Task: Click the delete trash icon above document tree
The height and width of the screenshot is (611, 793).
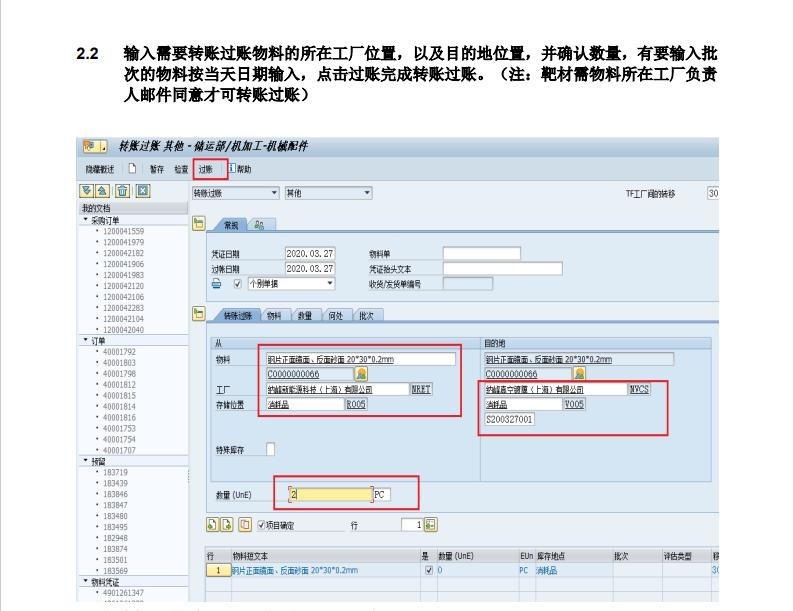Action: point(122,191)
